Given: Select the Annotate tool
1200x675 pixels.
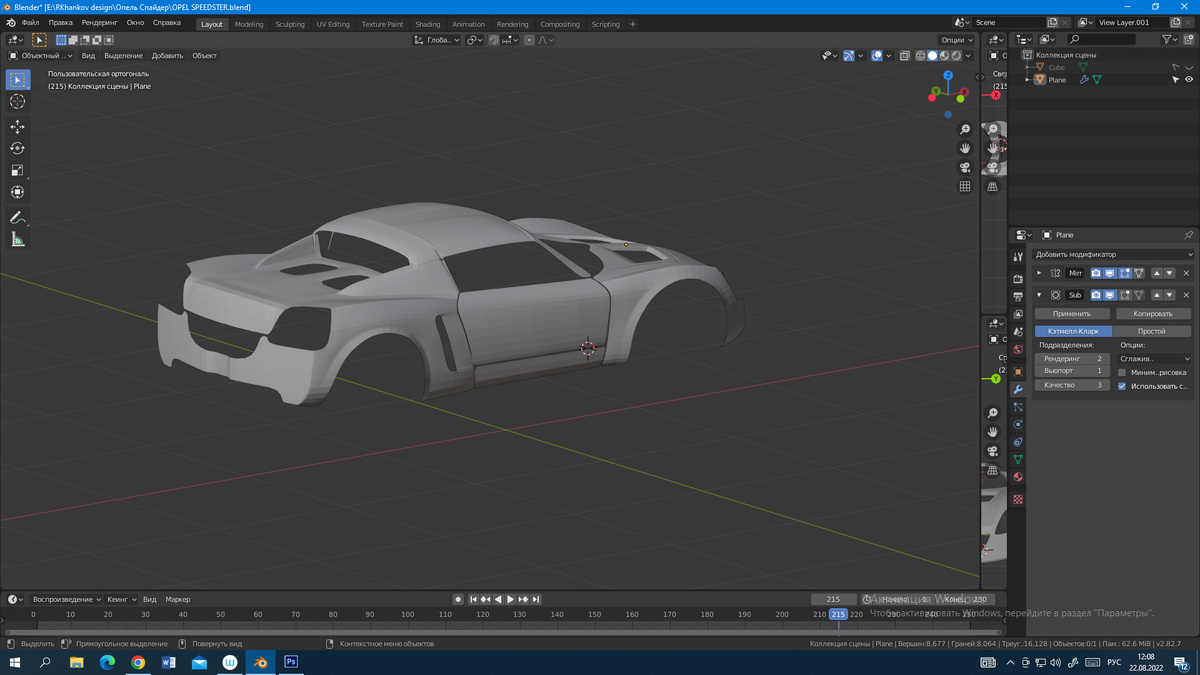Looking at the screenshot, I should tap(18, 218).
